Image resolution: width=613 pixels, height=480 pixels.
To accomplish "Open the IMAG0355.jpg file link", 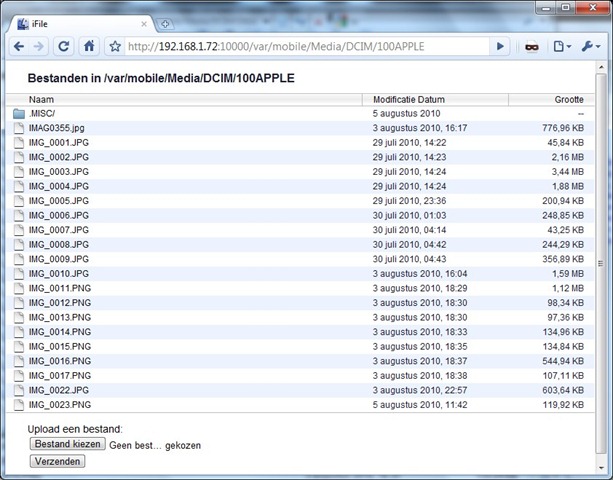I will [56, 128].
